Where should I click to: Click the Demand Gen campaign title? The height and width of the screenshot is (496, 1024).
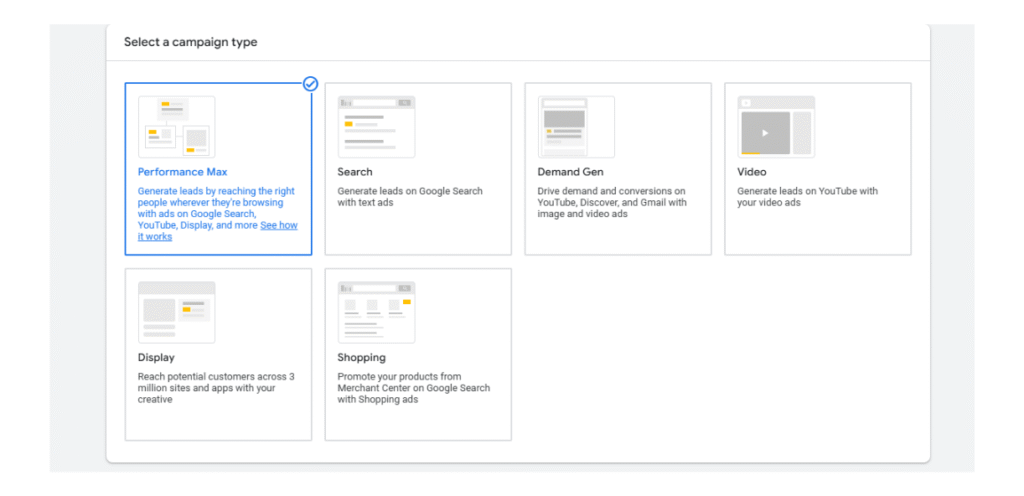tap(570, 172)
